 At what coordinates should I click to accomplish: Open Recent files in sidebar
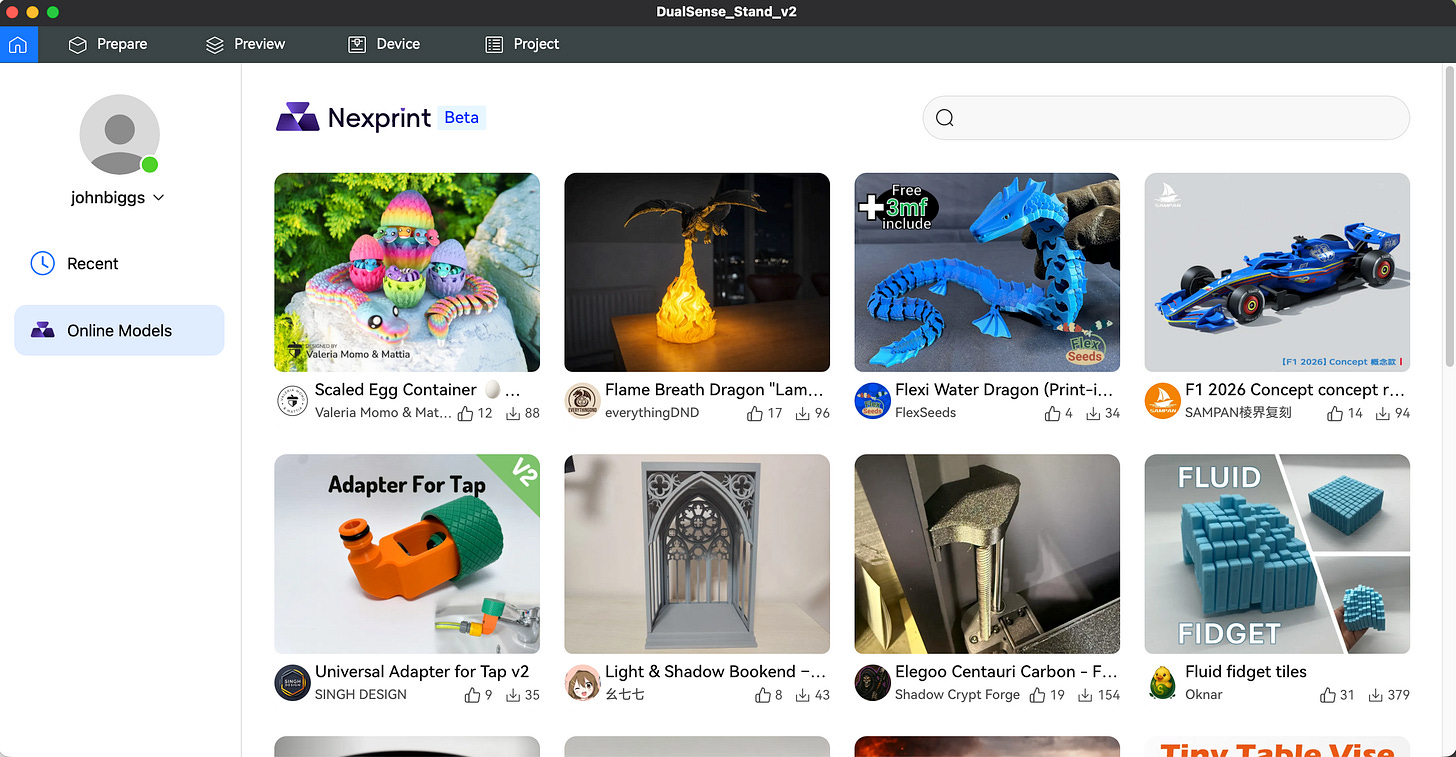click(x=119, y=264)
